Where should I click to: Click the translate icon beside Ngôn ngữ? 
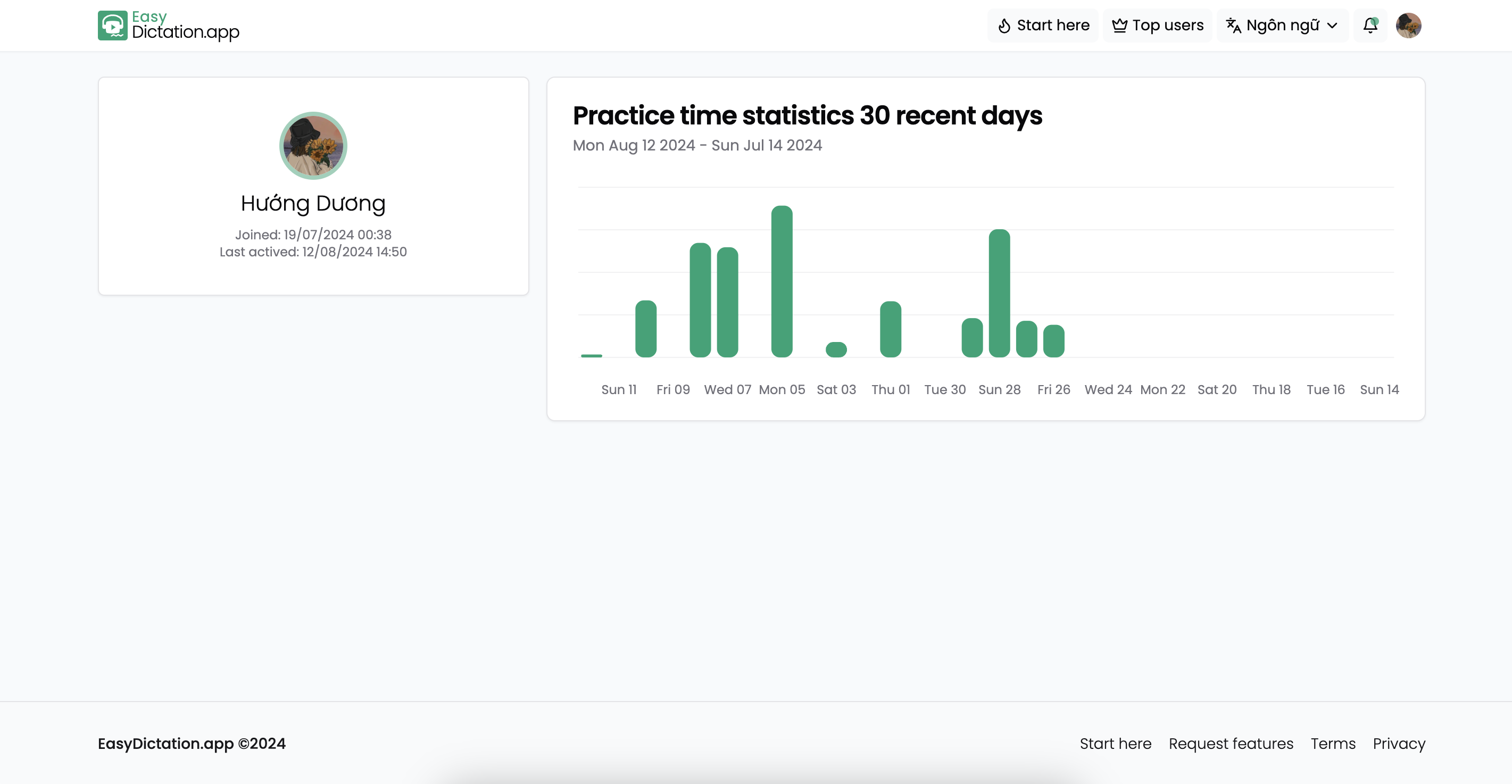[x=1233, y=26]
